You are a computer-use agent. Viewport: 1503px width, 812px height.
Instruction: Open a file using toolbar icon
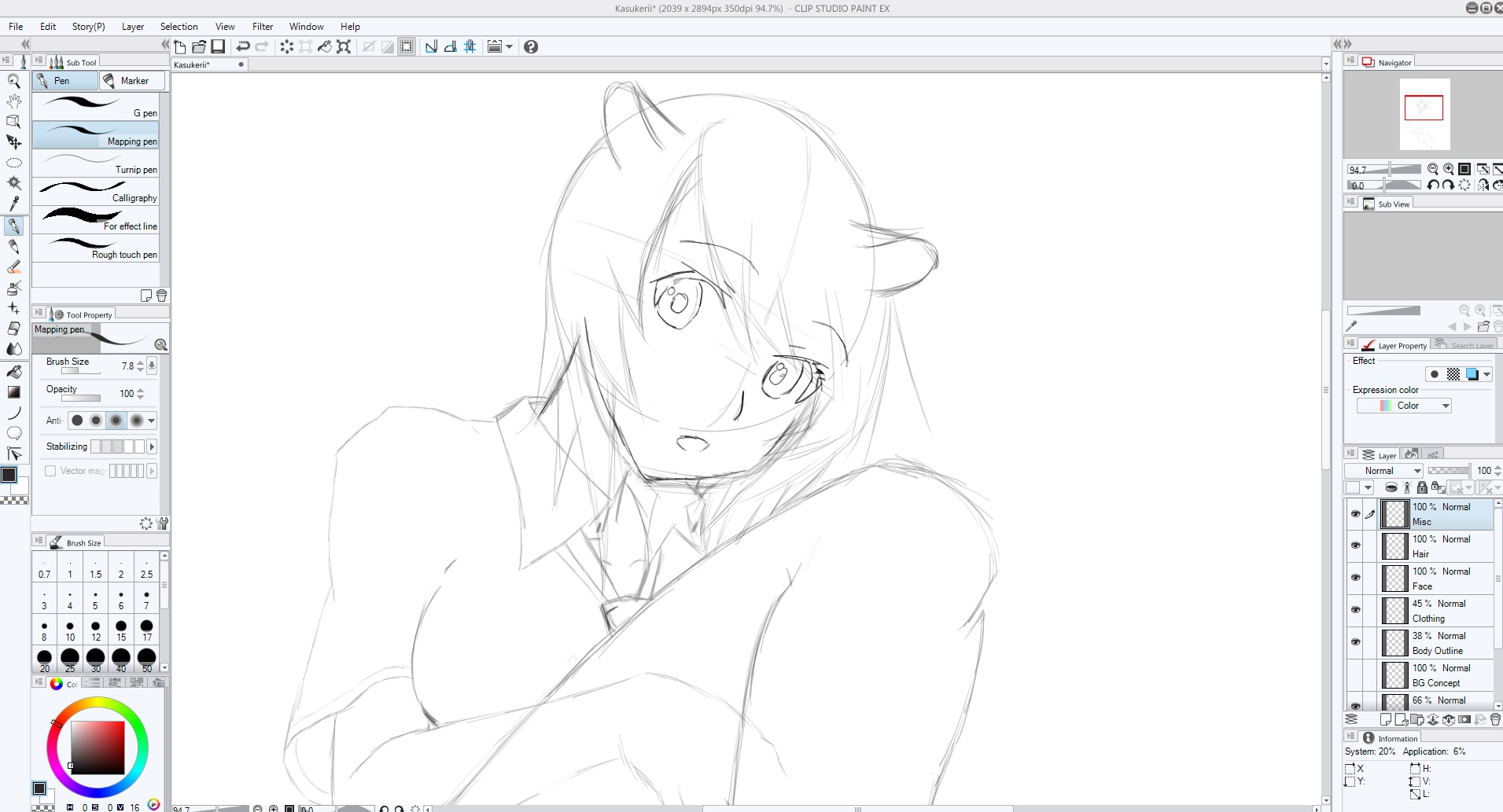[199, 46]
